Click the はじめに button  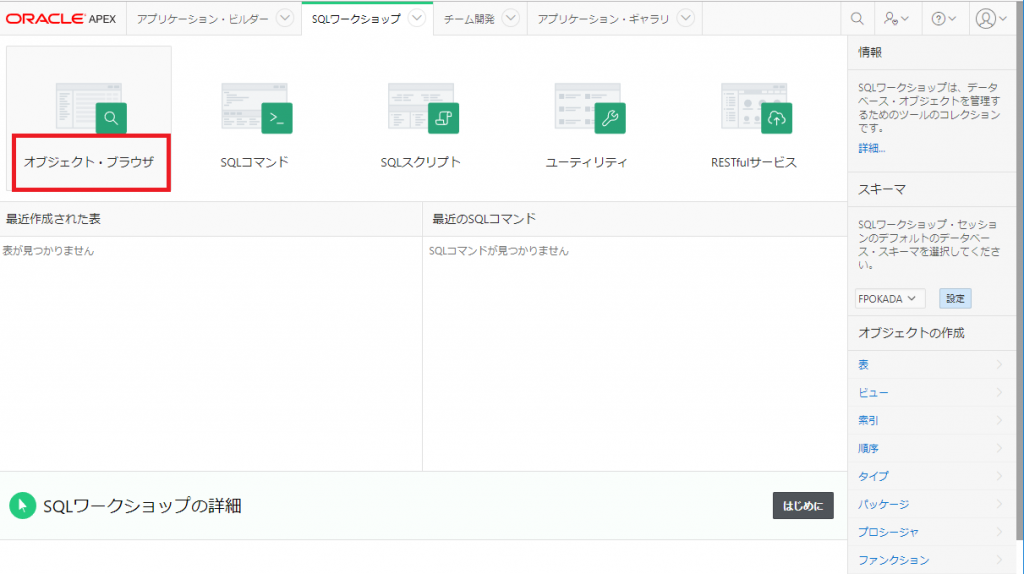coord(803,505)
